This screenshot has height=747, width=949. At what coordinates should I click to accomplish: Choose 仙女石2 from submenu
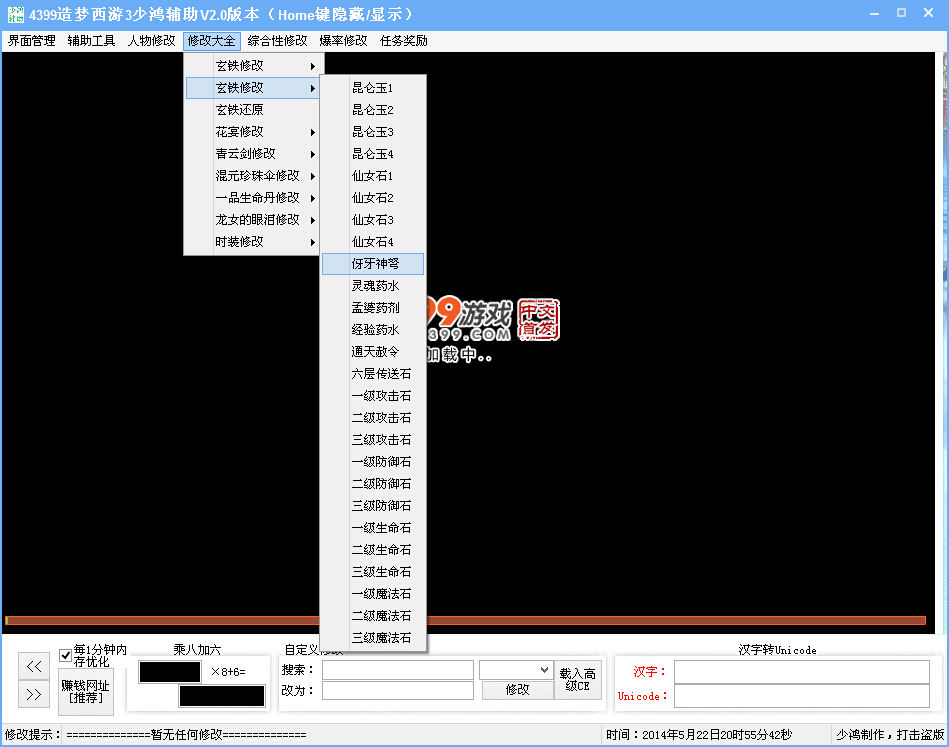[x=373, y=198]
